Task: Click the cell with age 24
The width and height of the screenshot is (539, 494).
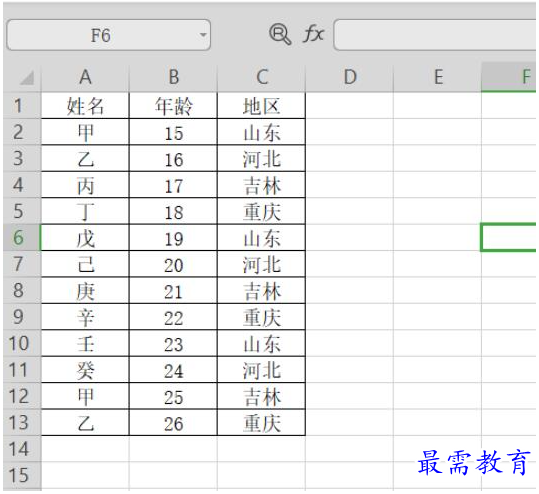Action: click(173, 370)
